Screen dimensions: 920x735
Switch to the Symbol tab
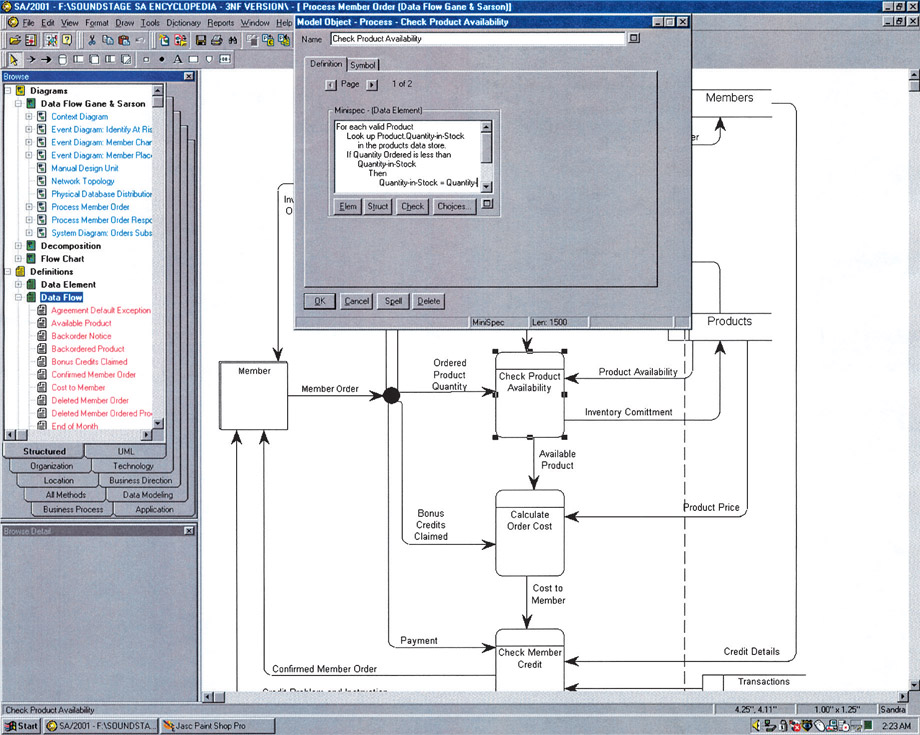(x=363, y=65)
